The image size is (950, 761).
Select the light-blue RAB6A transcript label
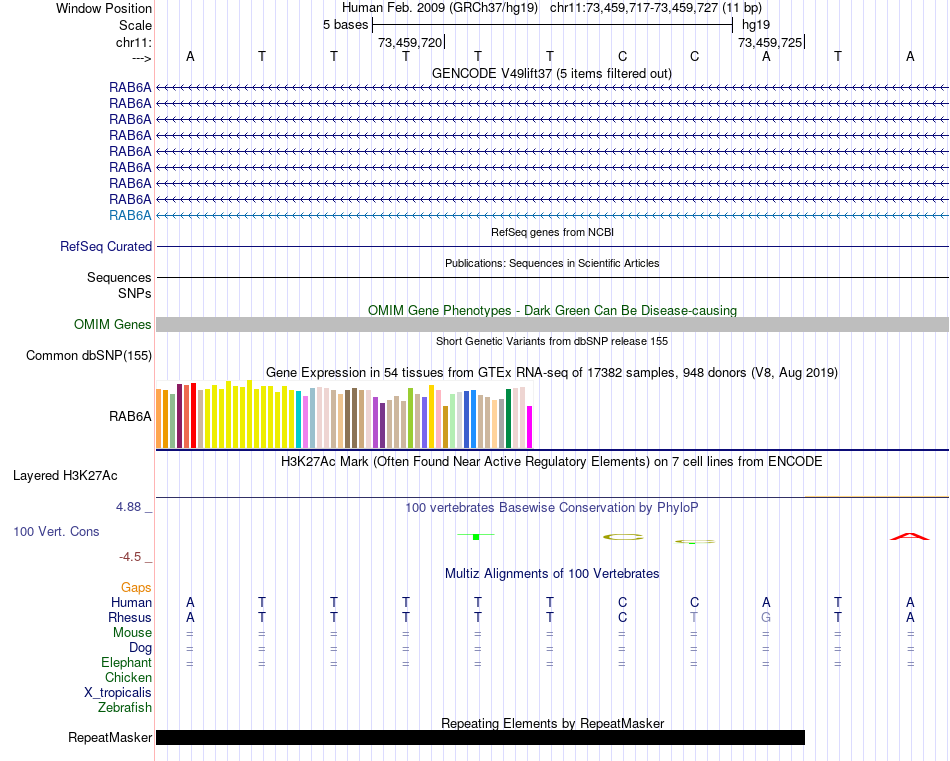[x=130, y=215]
